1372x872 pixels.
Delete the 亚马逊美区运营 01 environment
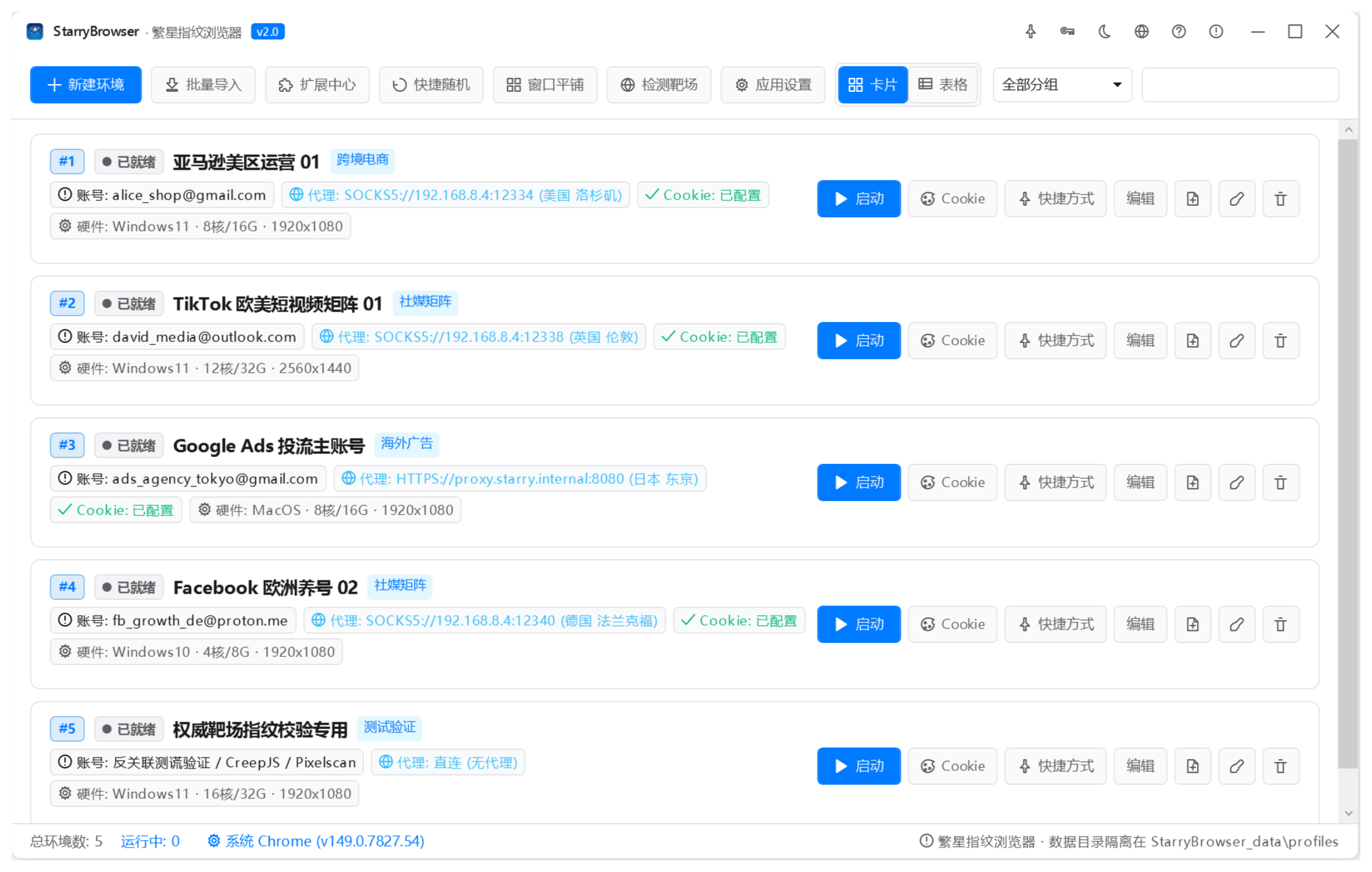1281,199
